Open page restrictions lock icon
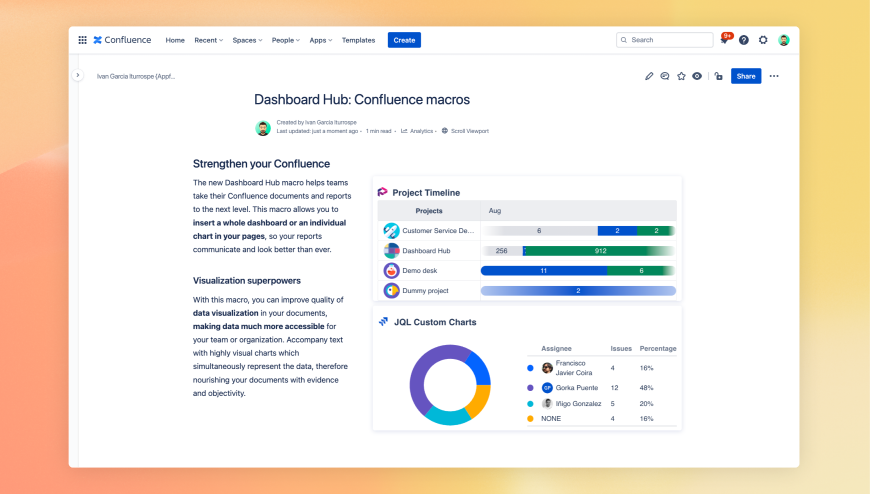 718,76
